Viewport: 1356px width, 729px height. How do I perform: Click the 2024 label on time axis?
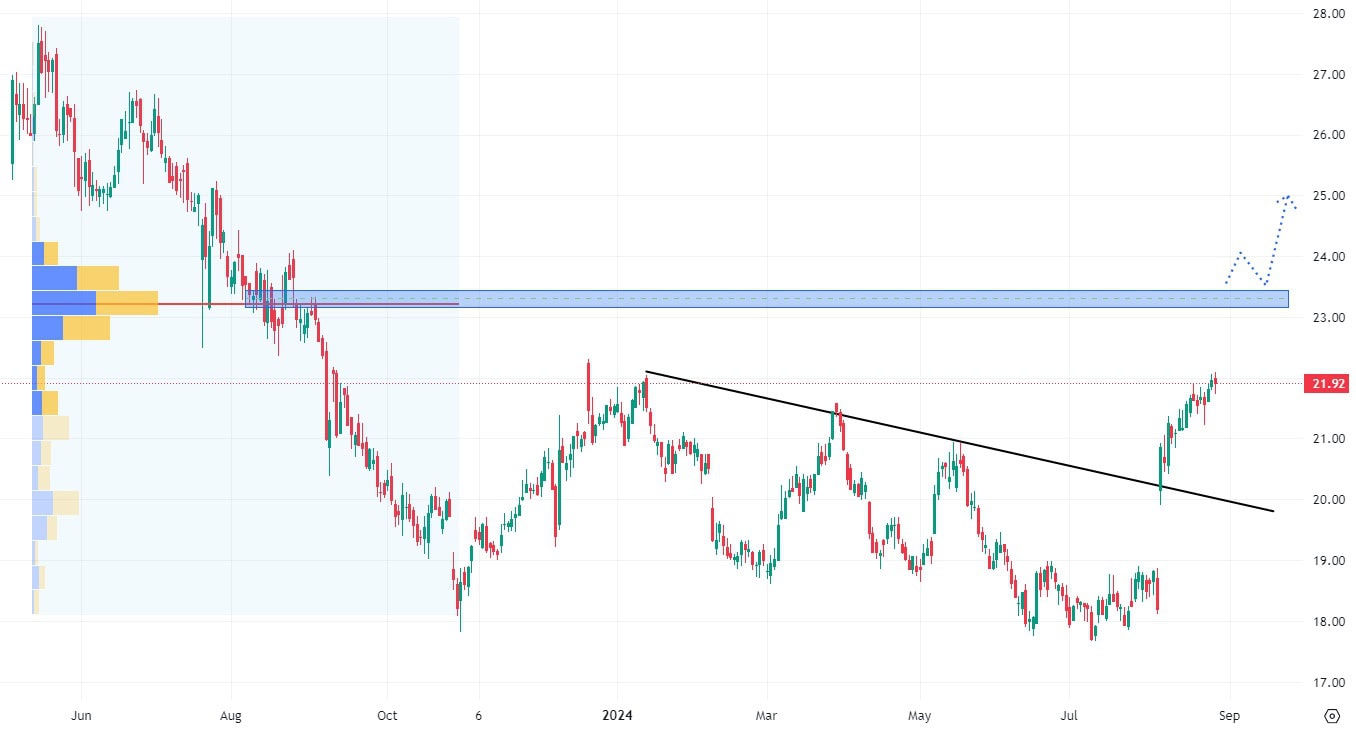617,716
